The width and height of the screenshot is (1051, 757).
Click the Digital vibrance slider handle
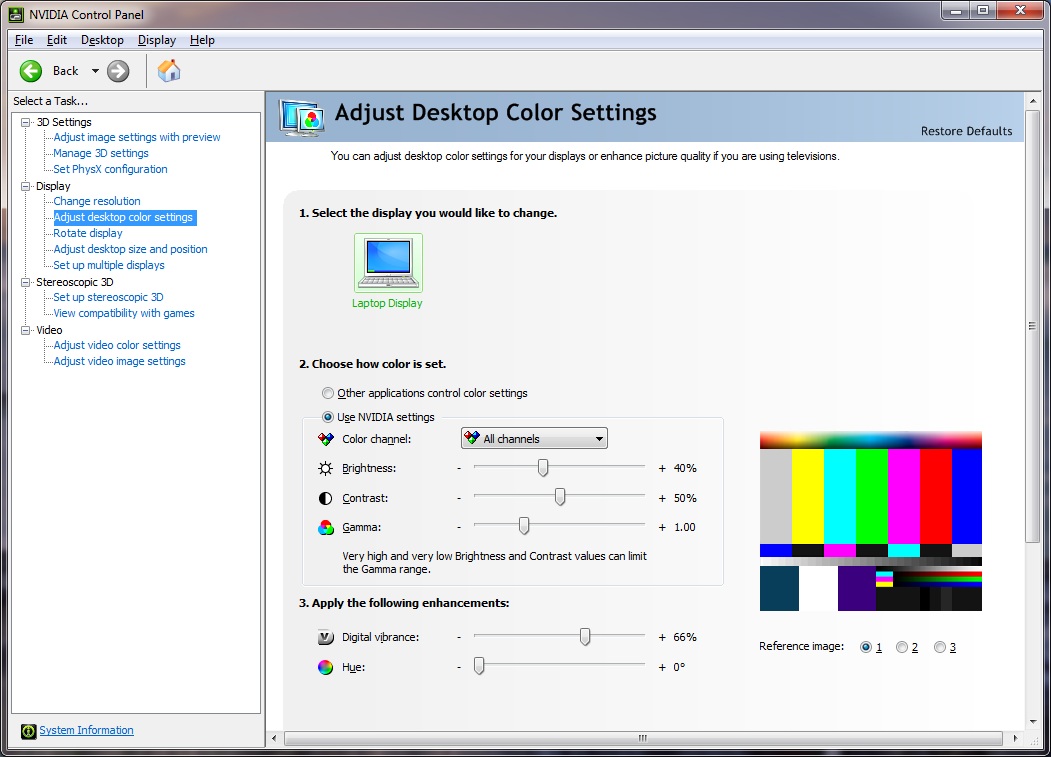585,637
